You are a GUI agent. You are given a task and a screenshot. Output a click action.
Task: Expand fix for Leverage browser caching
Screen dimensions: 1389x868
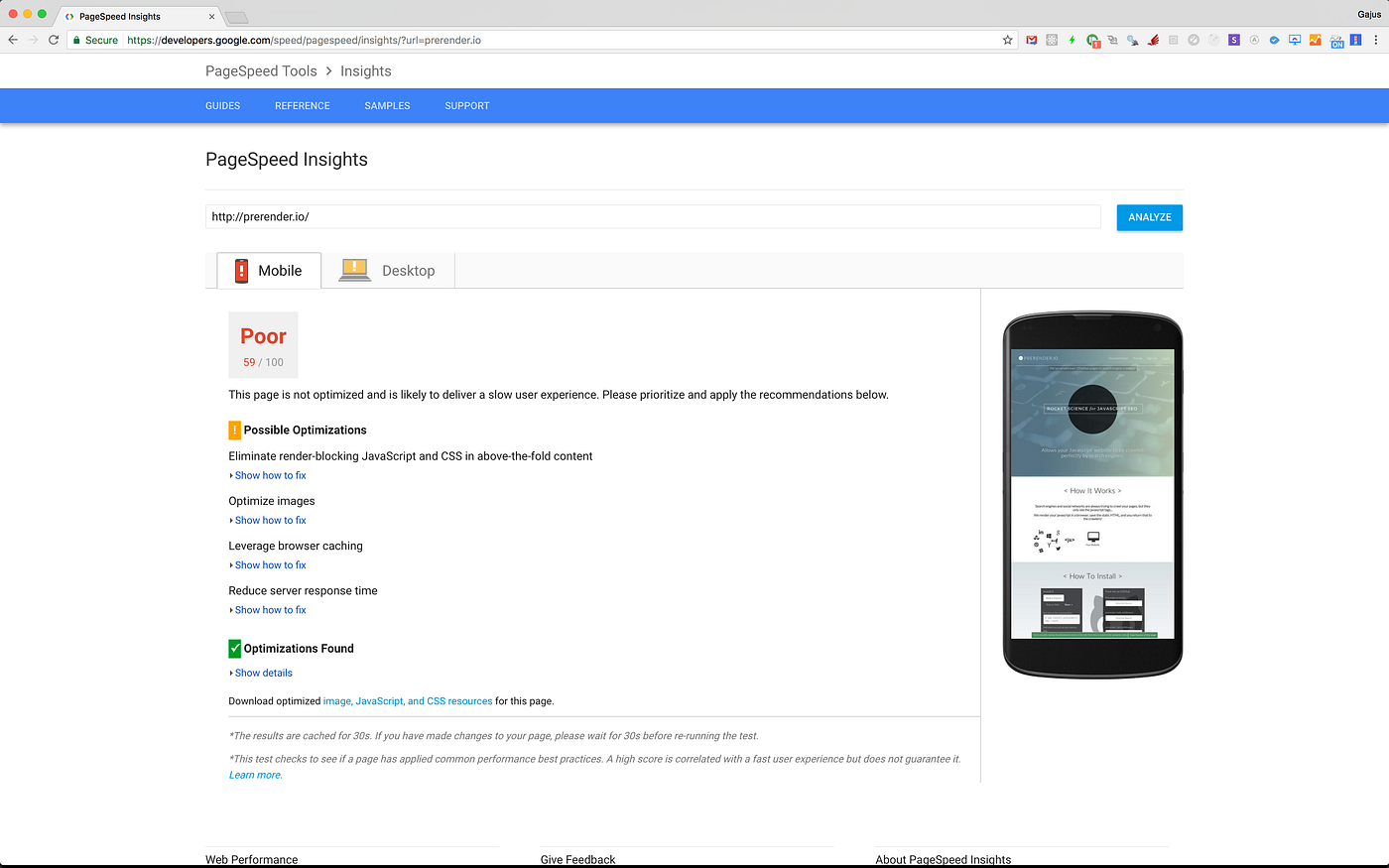tap(270, 564)
